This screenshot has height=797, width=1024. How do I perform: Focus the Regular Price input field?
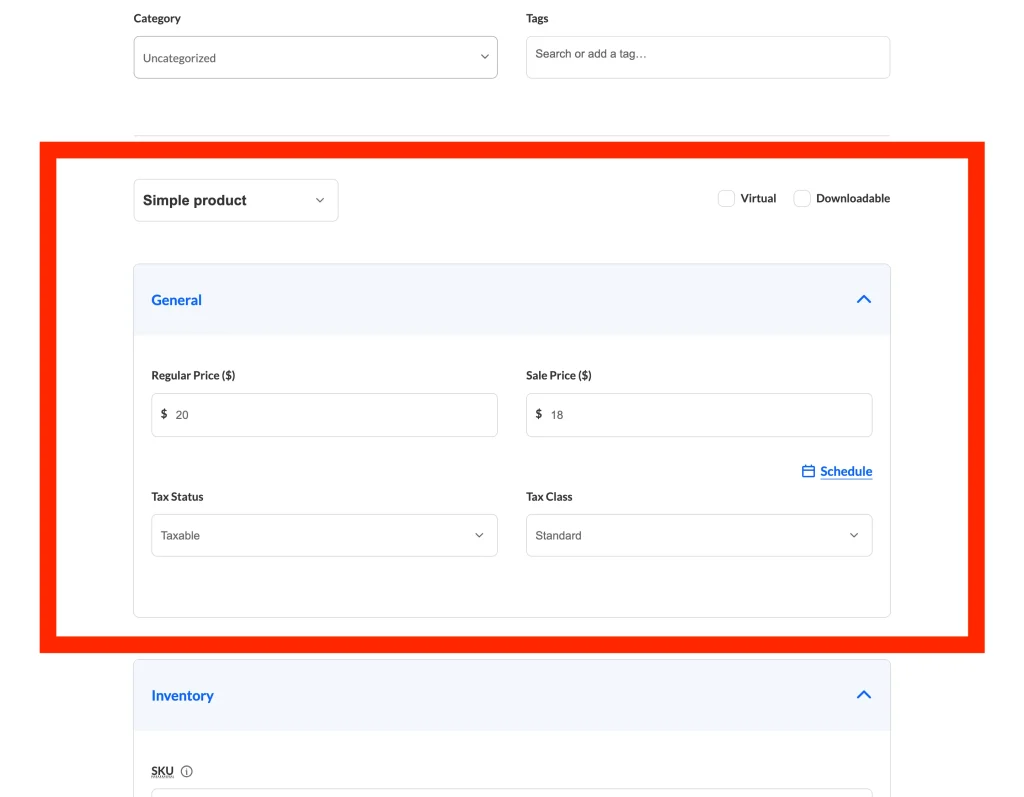(330, 414)
